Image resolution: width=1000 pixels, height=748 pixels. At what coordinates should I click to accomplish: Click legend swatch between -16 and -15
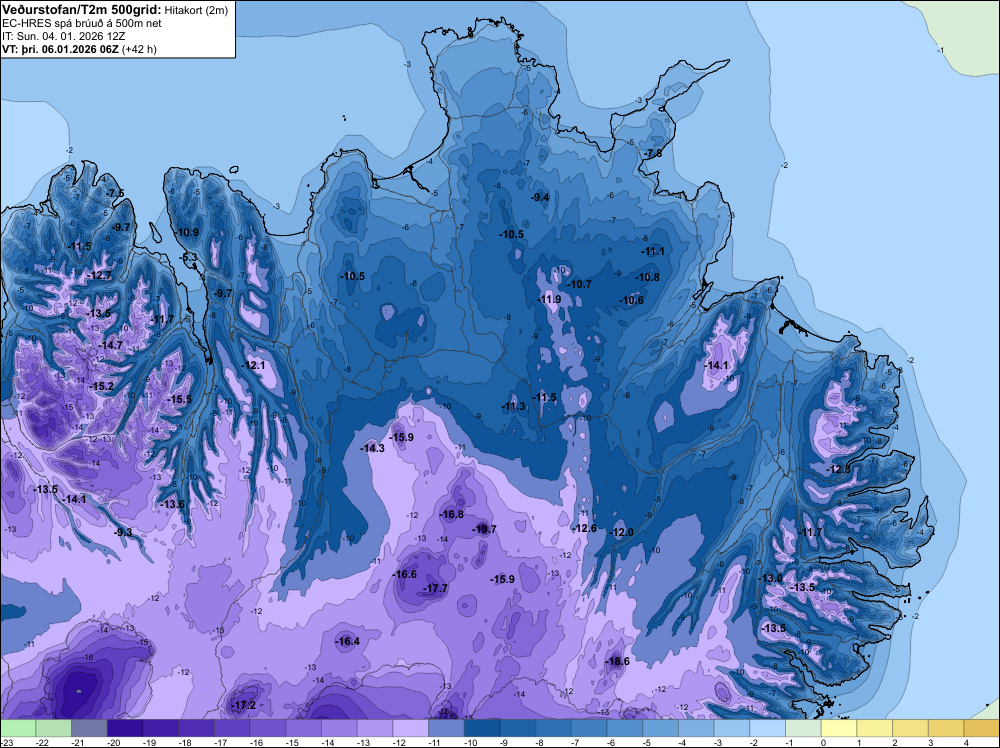coord(268,728)
